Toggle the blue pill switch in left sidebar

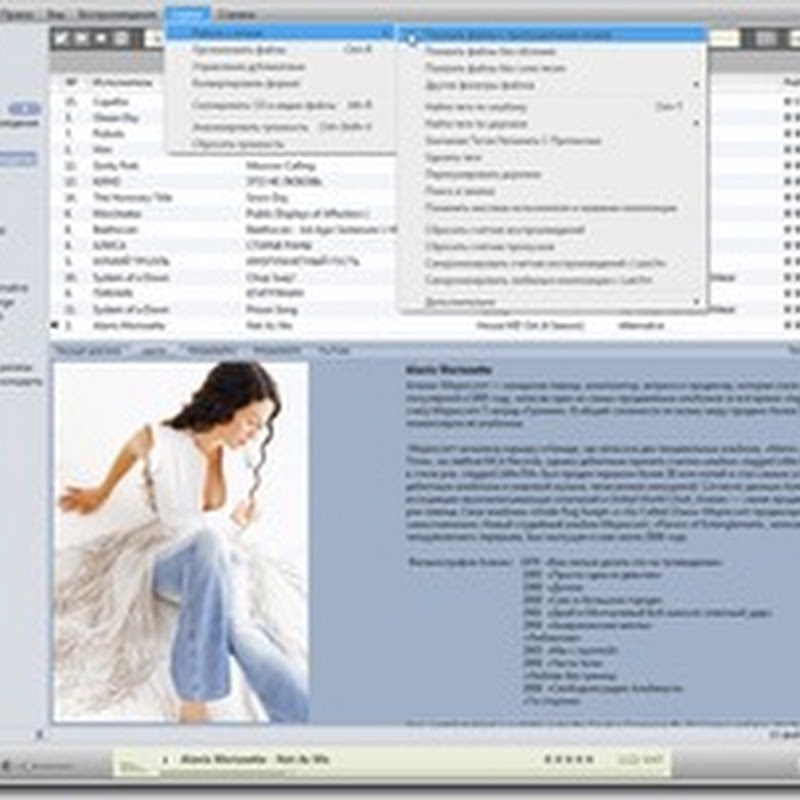24,109
